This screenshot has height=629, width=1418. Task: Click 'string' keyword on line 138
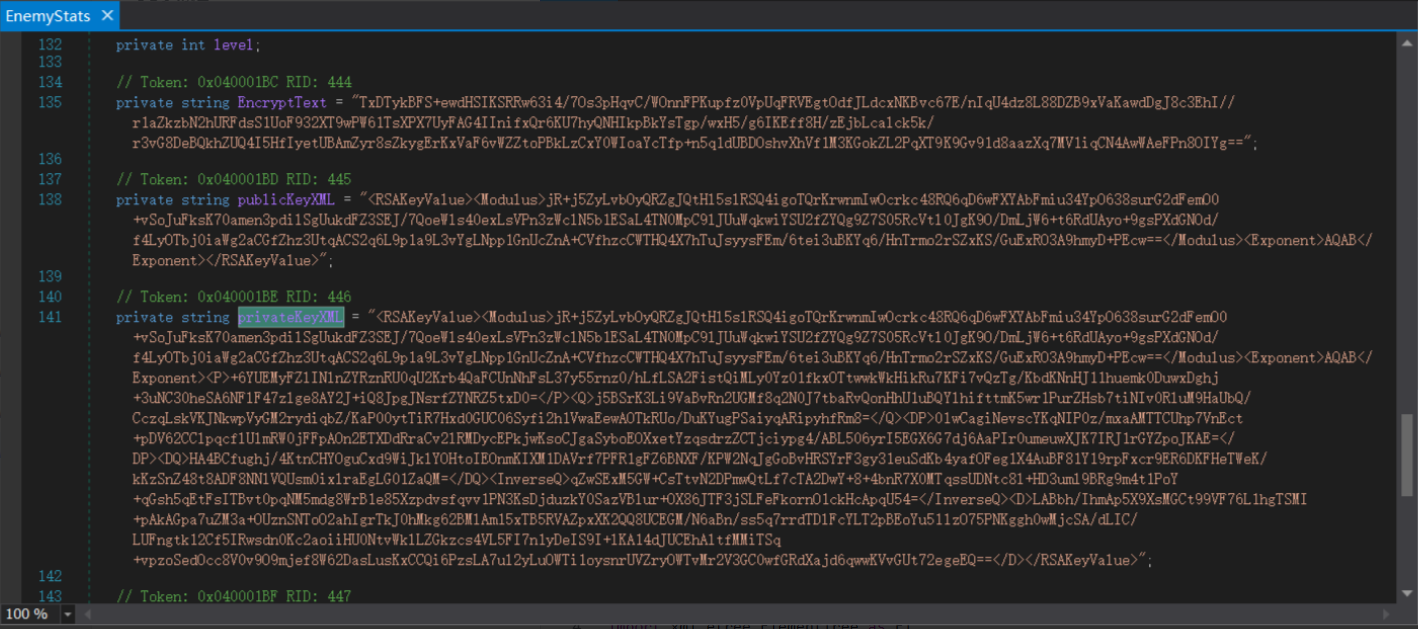click(x=205, y=200)
